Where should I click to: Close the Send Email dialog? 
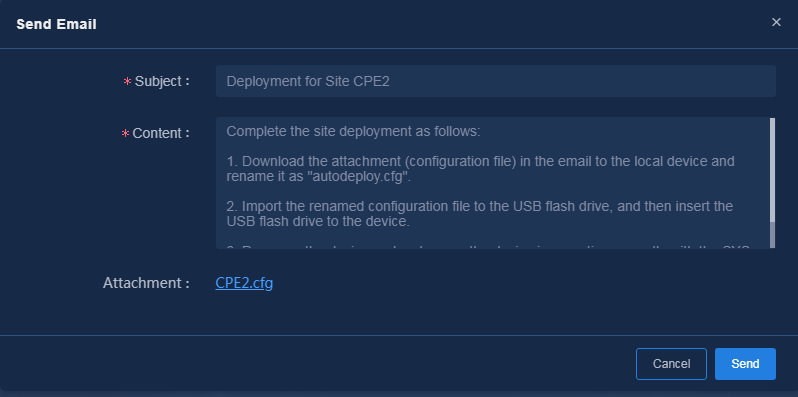(x=776, y=22)
